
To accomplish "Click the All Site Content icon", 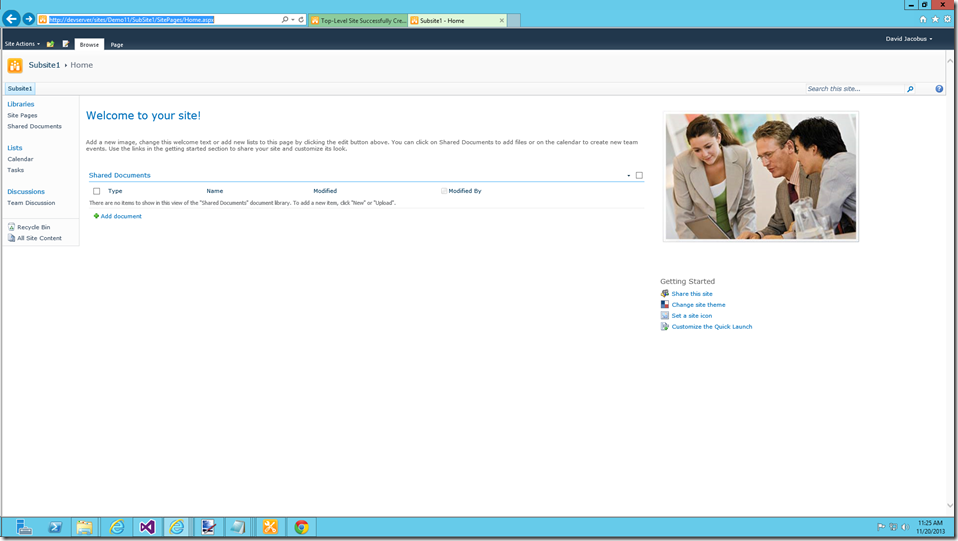I will pyautogui.click(x=11, y=238).
